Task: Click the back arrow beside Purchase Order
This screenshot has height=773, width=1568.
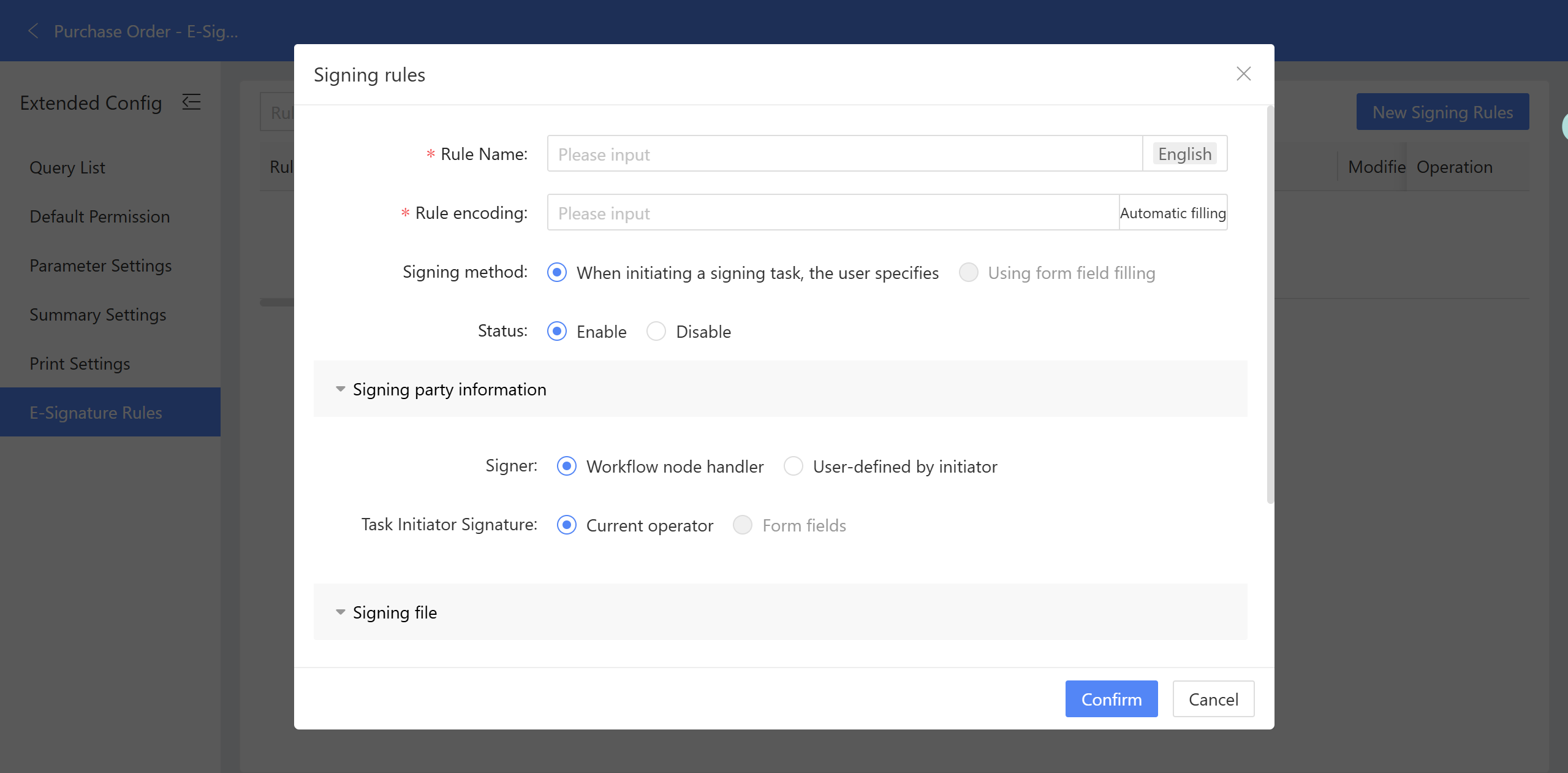Action: (x=34, y=31)
